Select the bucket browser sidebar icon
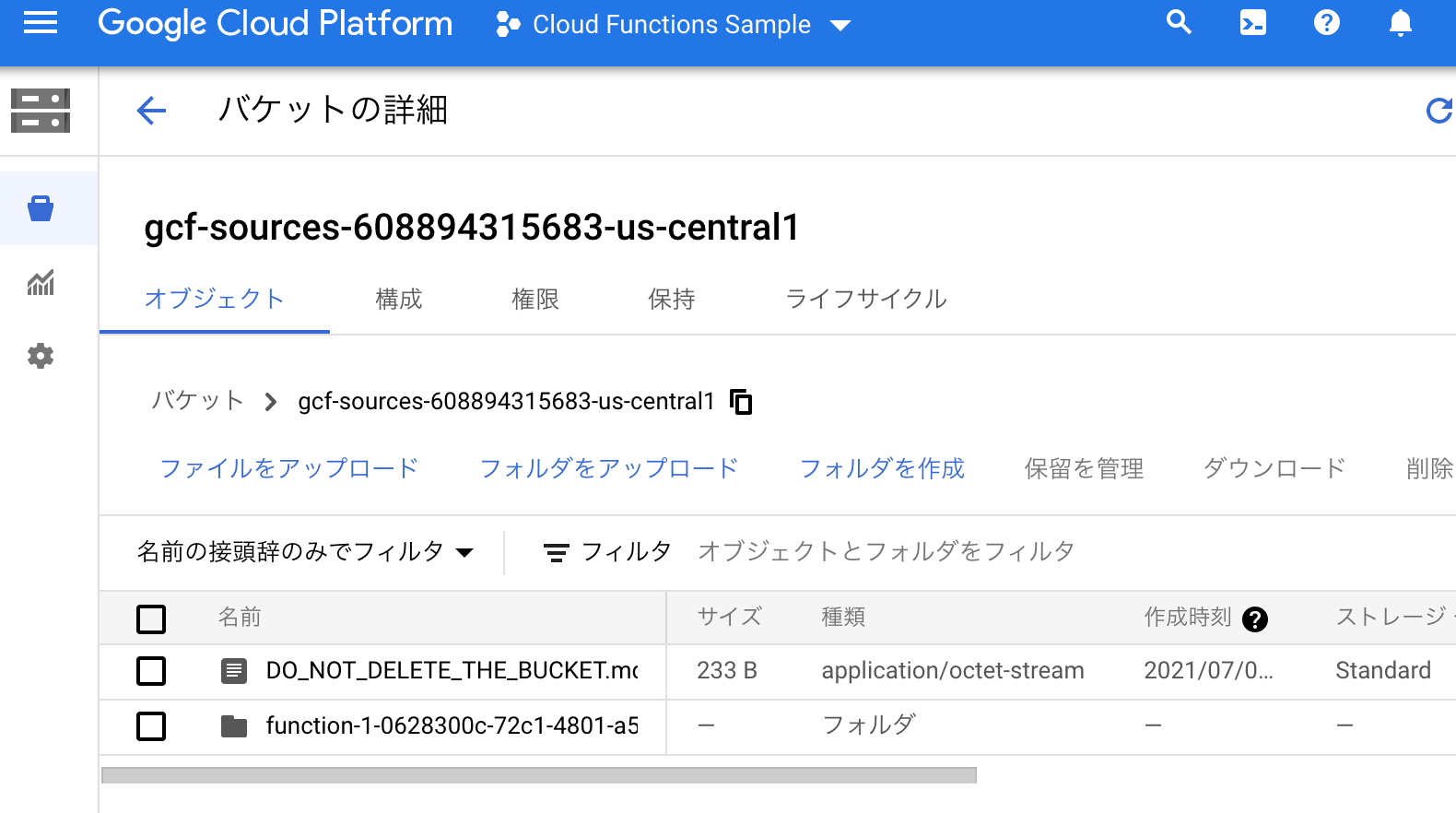1456x813 pixels. (41, 208)
